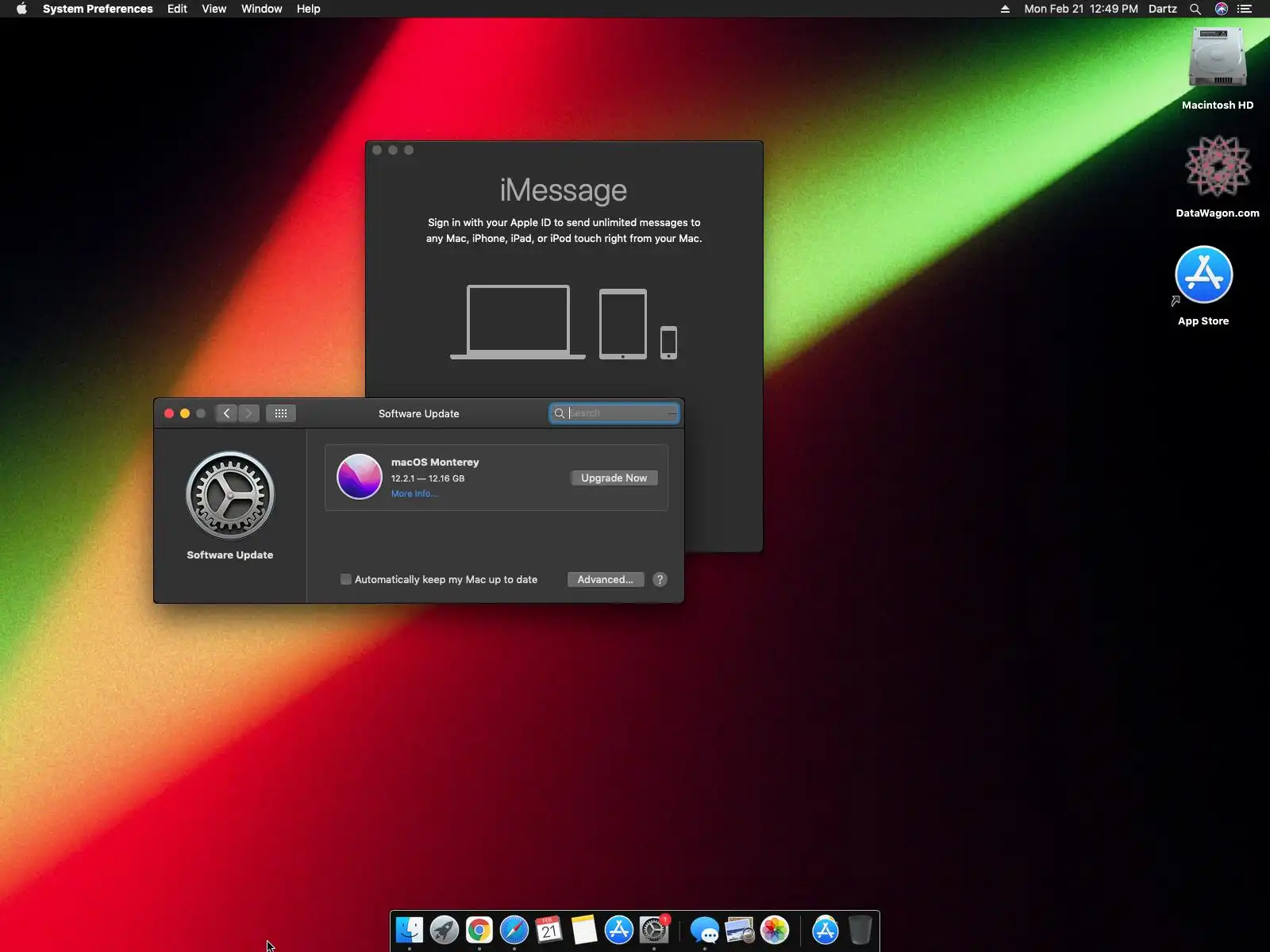
Task: Open Preview from the dock
Action: [x=740, y=930]
